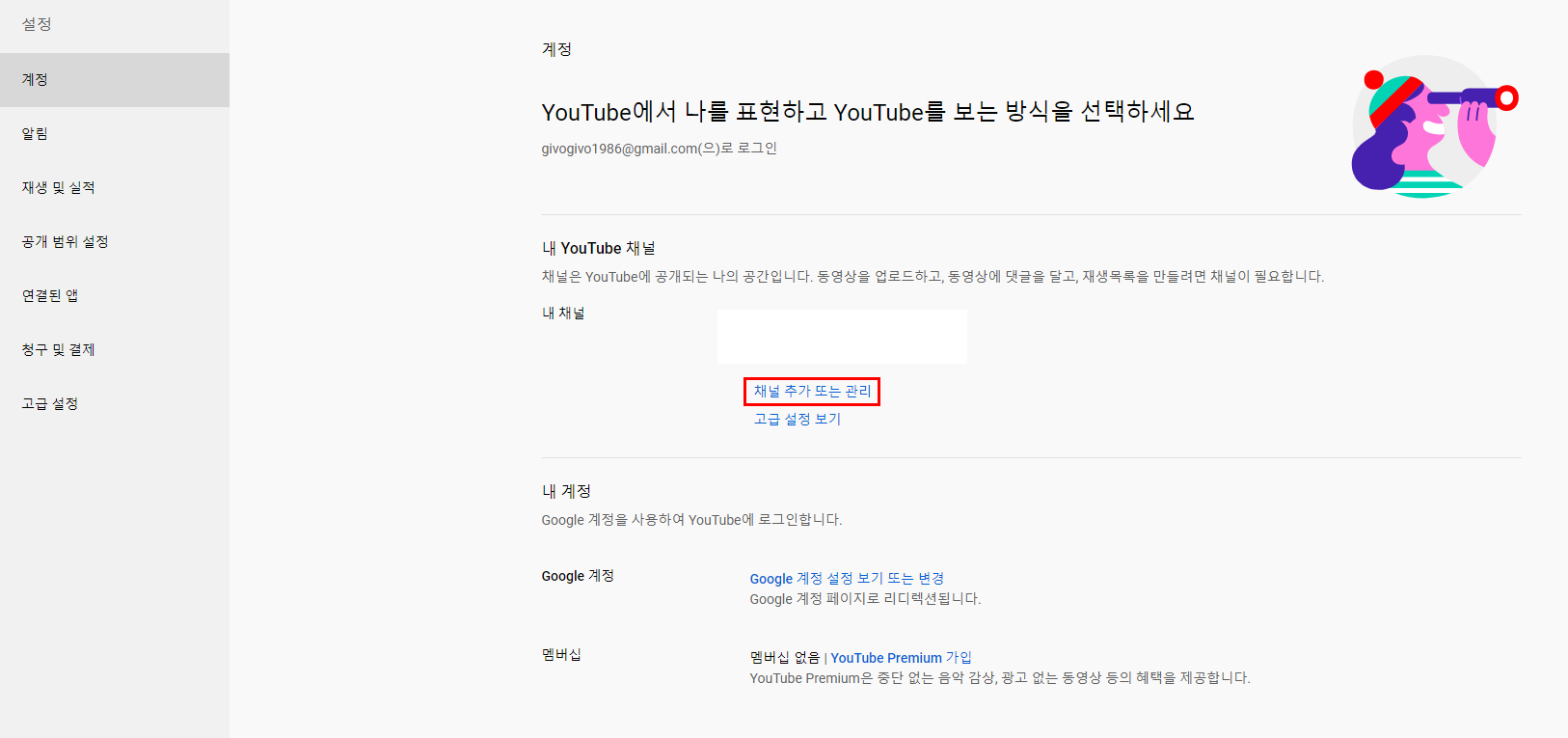The width and height of the screenshot is (1568, 738).
Task: Click the 채널 추가 또는 관리 link
Action: [812, 391]
